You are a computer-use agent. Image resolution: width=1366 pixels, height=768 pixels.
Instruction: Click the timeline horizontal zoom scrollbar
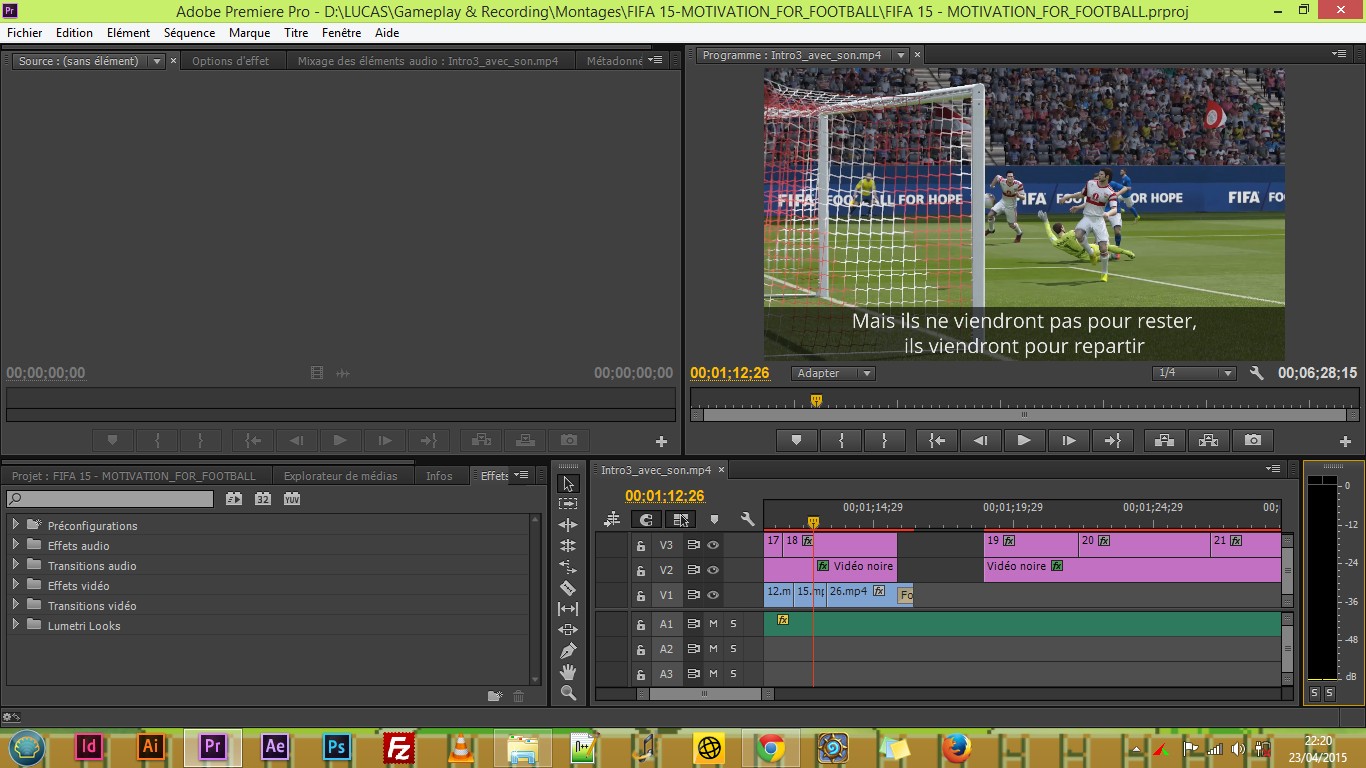[x=704, y=693]
